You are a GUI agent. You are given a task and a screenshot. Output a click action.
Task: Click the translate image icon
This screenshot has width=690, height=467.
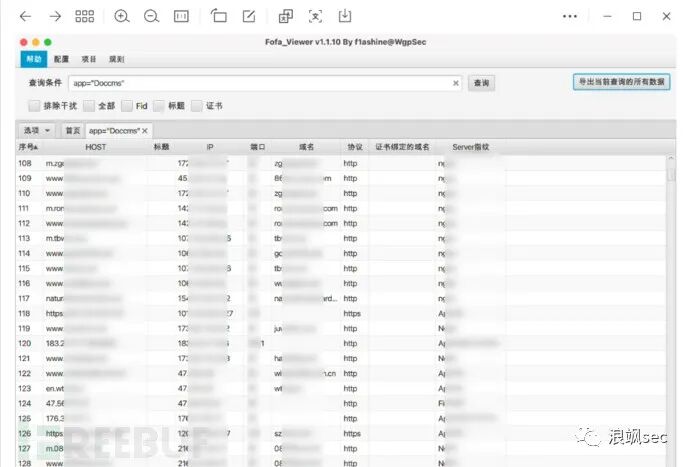click(x=286, y=16)
